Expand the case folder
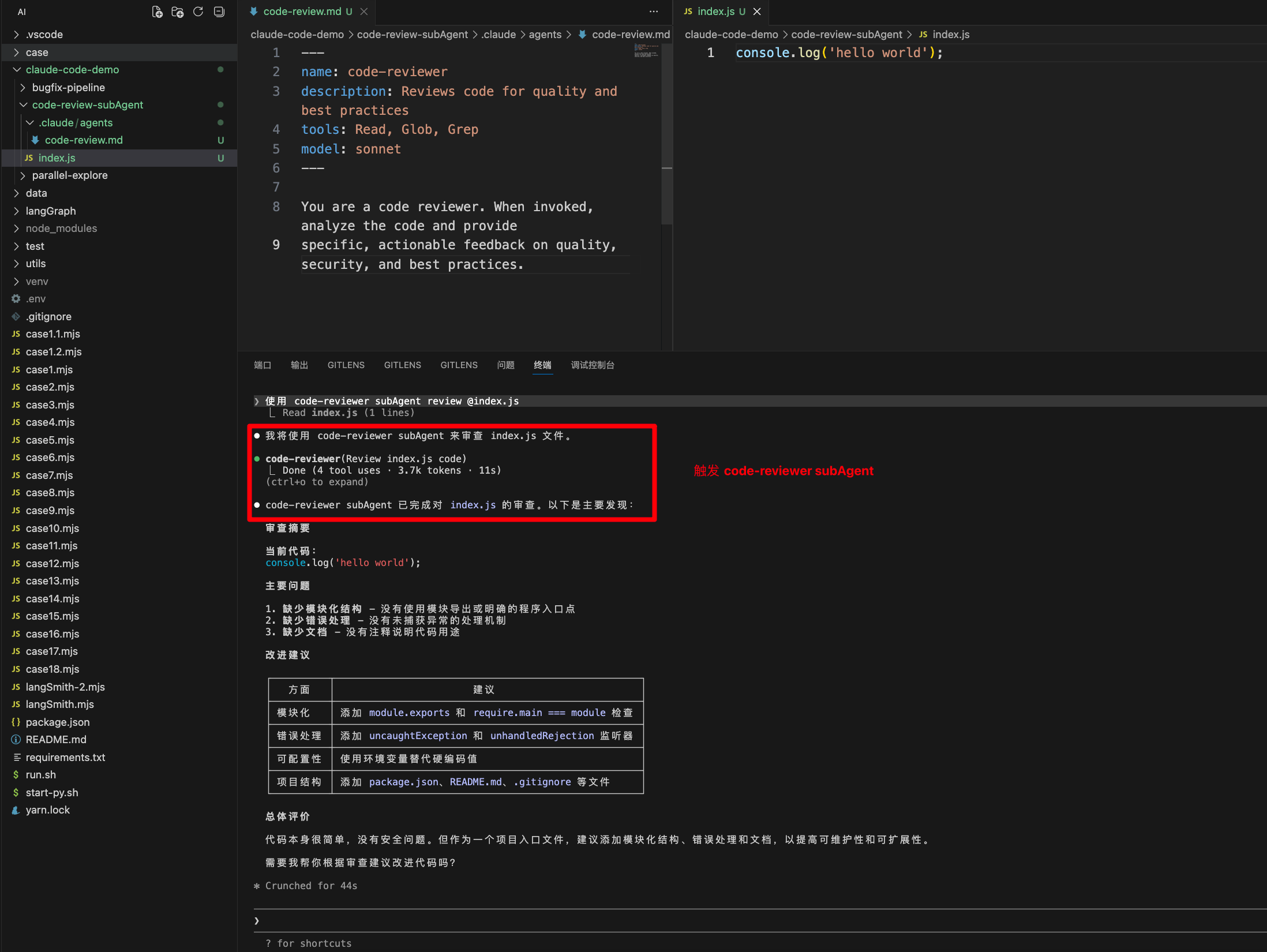1267x952 pixels. point(17,53)
